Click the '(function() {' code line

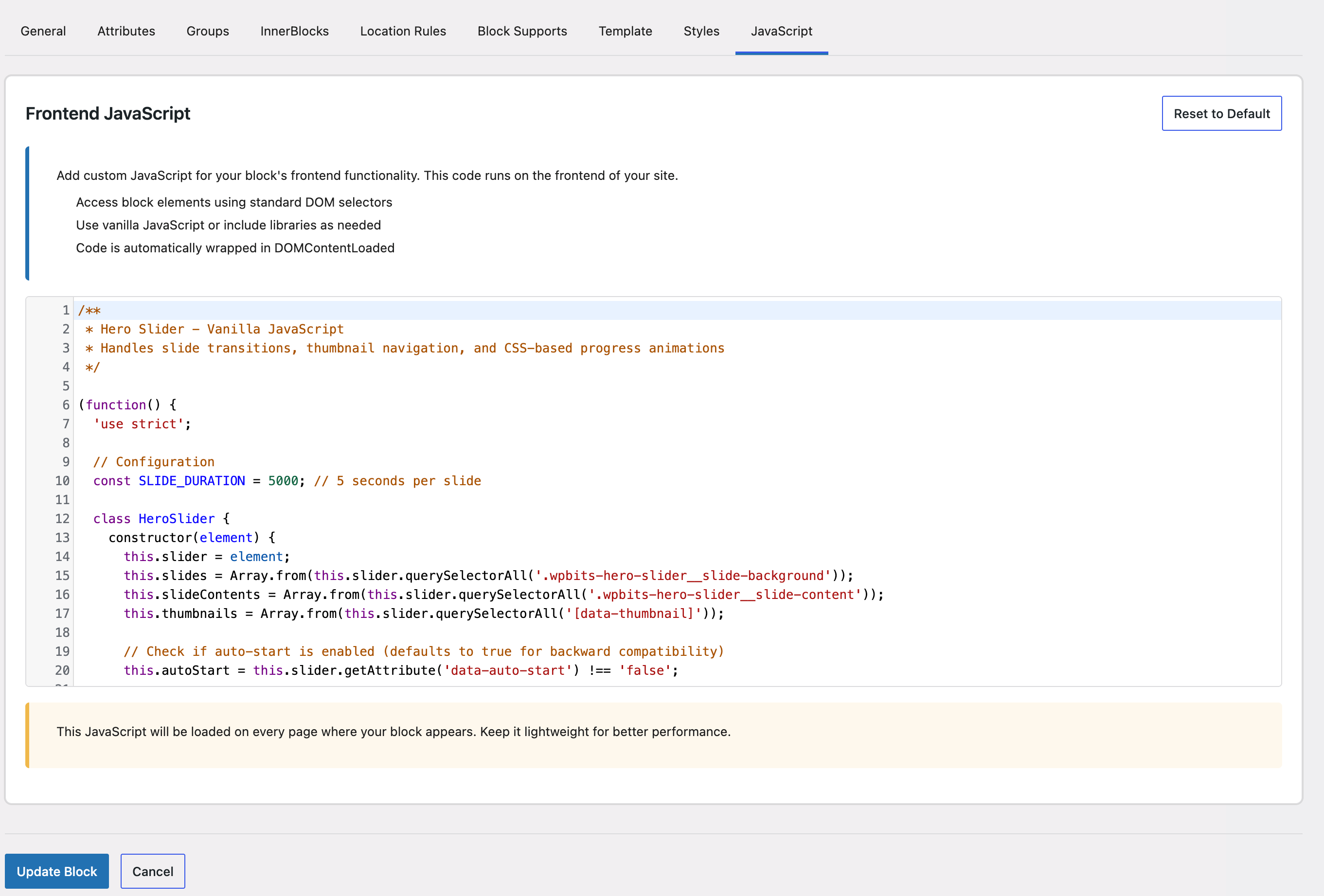(x=127, y=405)
